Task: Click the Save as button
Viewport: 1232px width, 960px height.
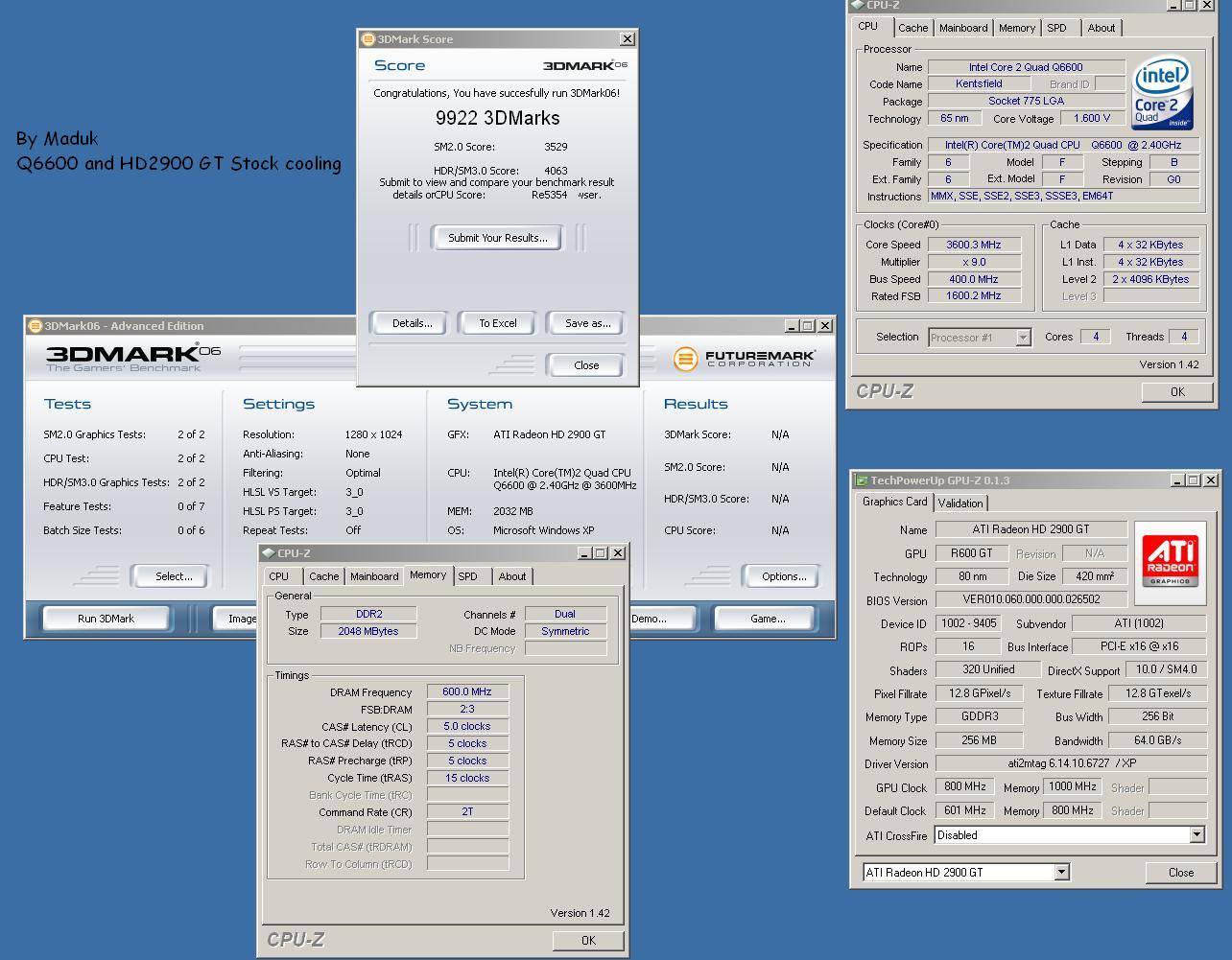Action: [x=587, y=323]
